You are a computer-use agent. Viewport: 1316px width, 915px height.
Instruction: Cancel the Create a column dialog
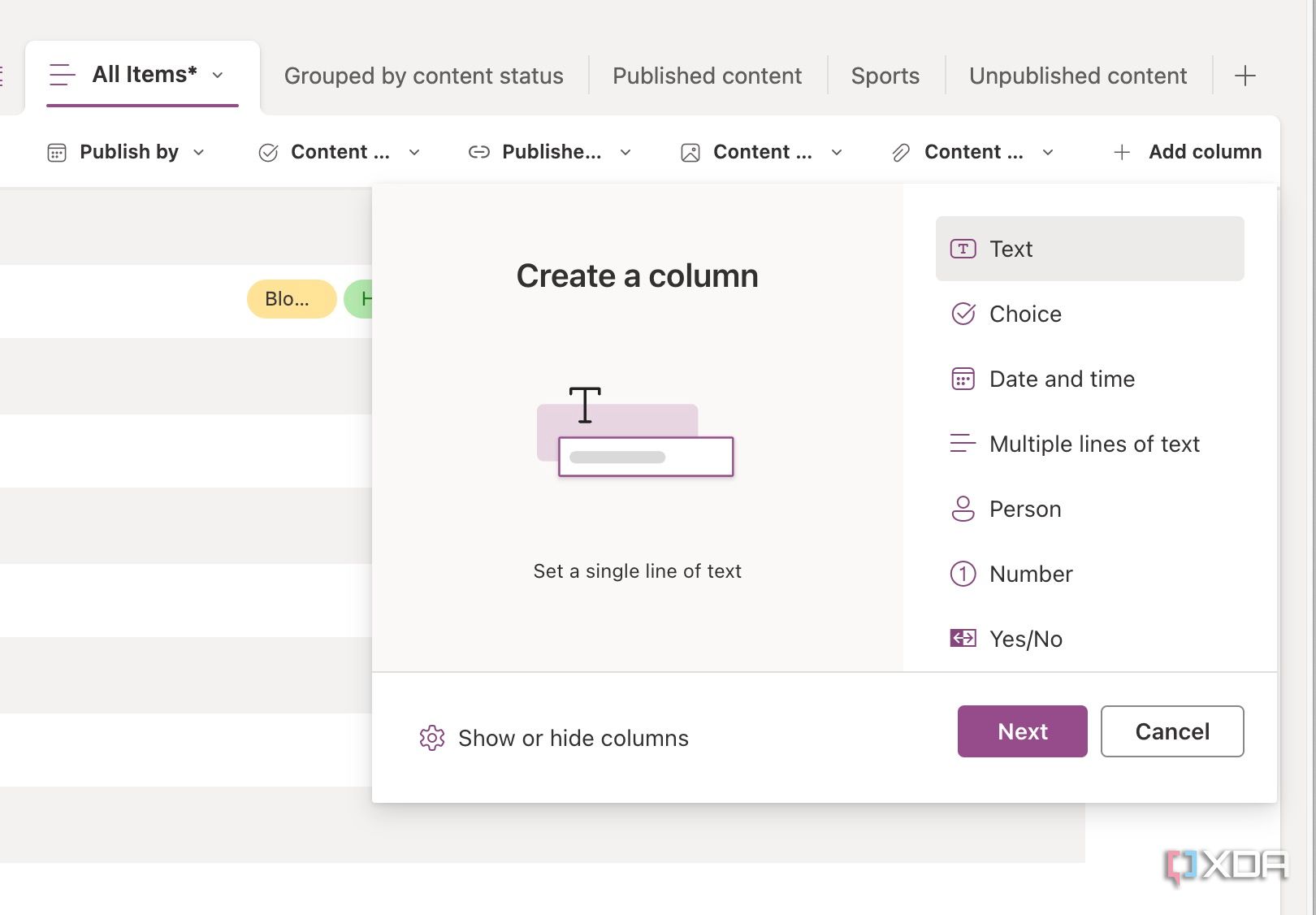point(1171,731)
